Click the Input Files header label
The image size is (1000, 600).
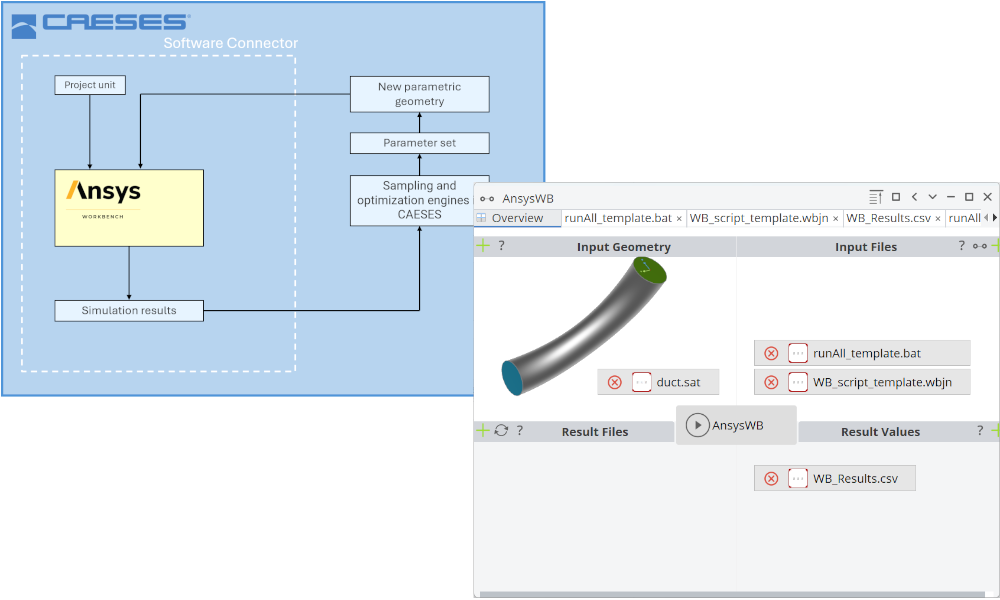(866, 247)
